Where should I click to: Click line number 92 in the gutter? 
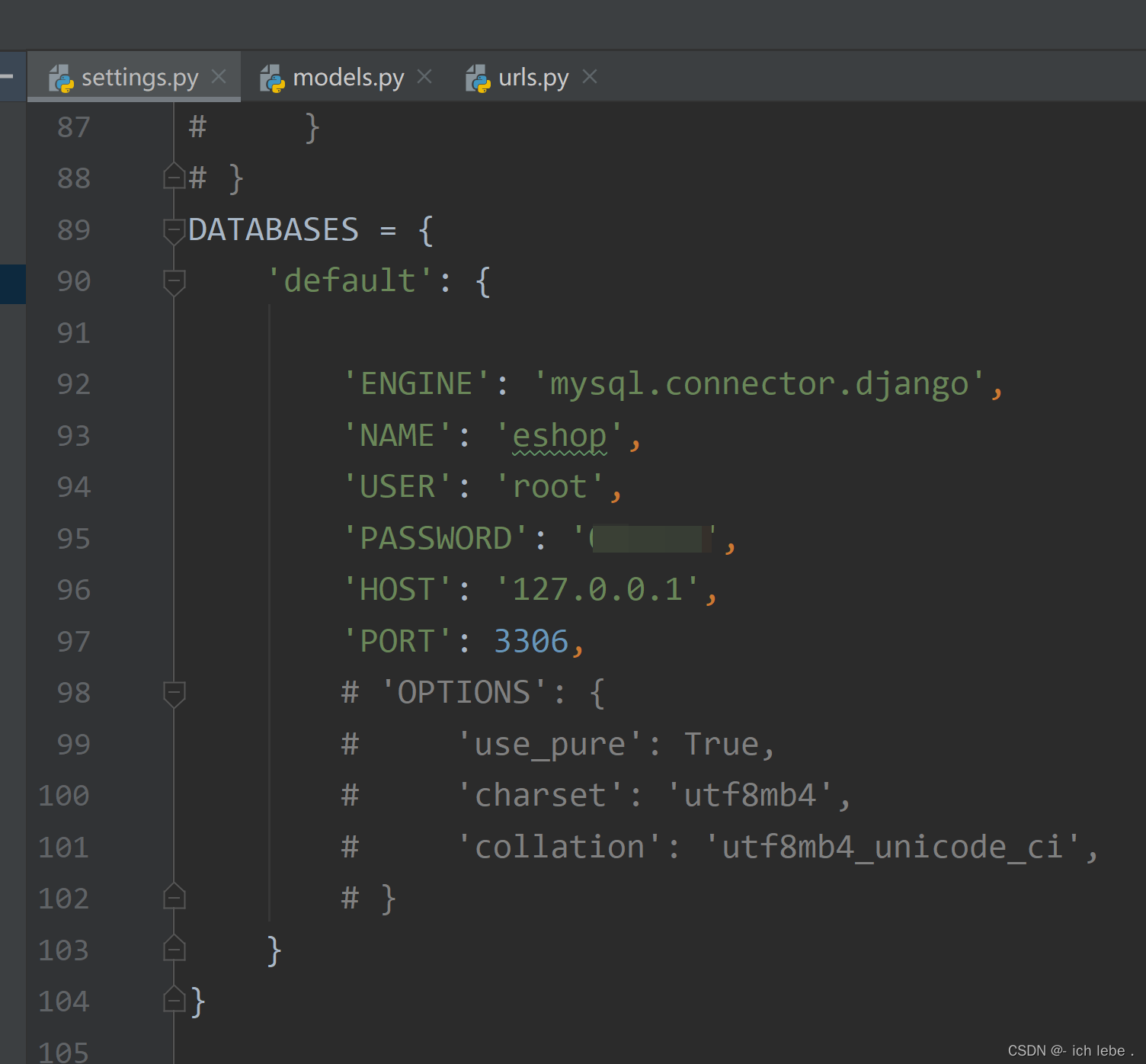point(74,384)
